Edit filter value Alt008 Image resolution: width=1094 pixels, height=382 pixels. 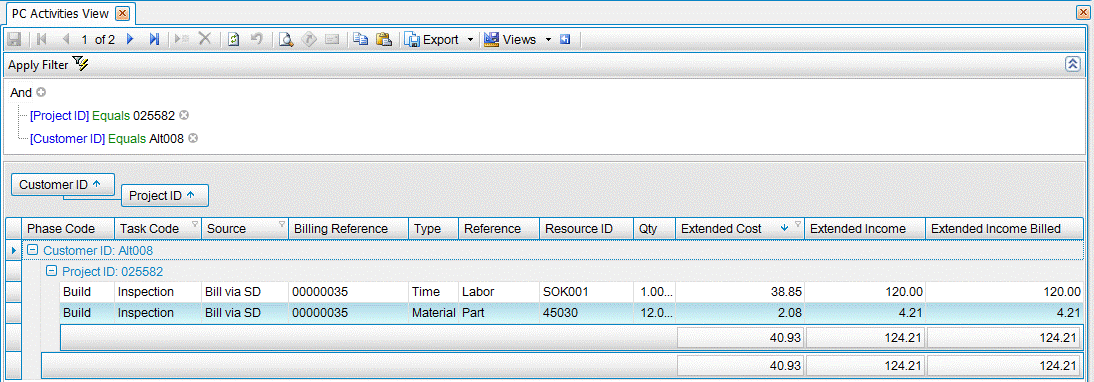(166, 139)
